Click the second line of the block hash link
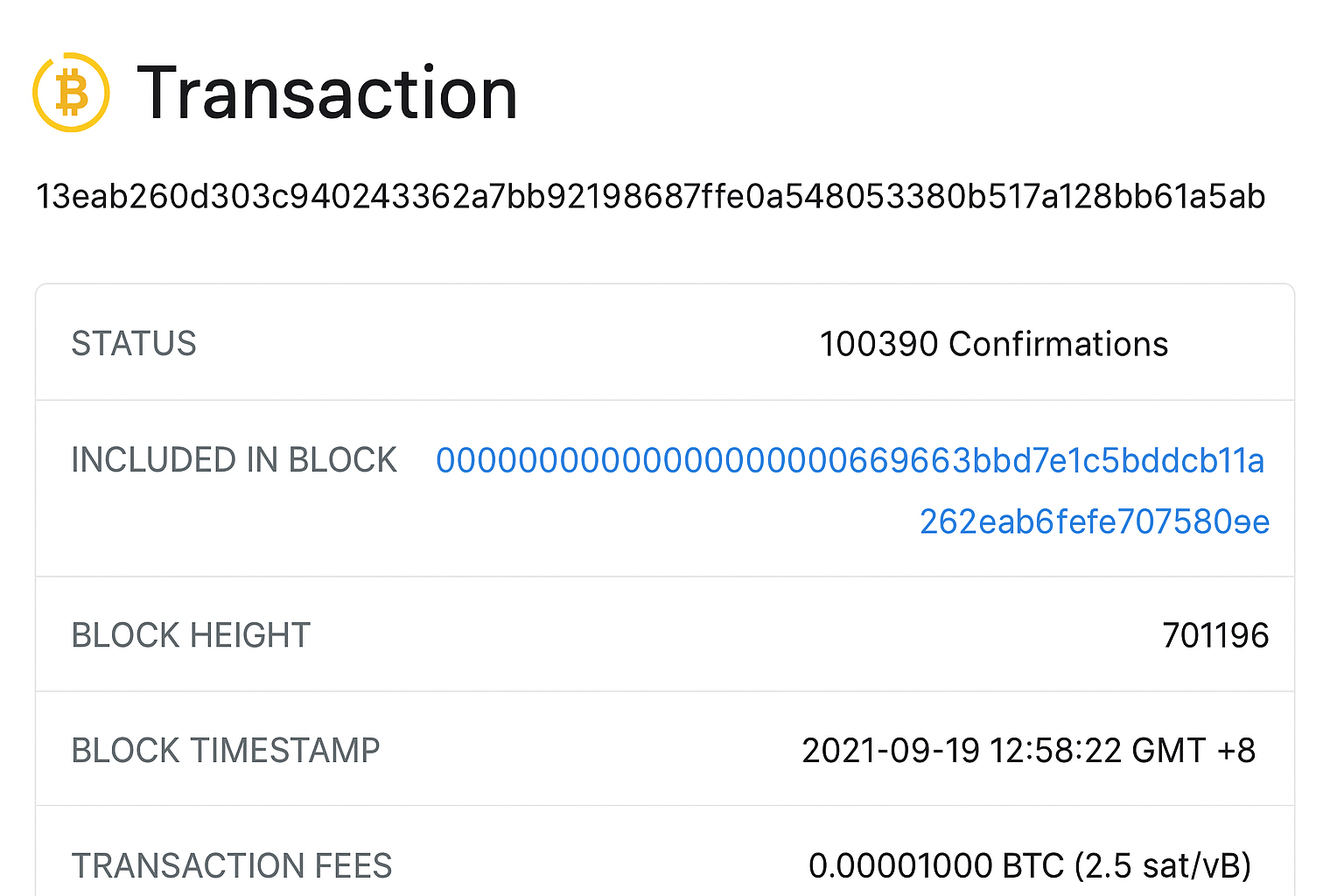This screenshot has width=1344, height=896. pyautogui.click(x=1093, y=521)
